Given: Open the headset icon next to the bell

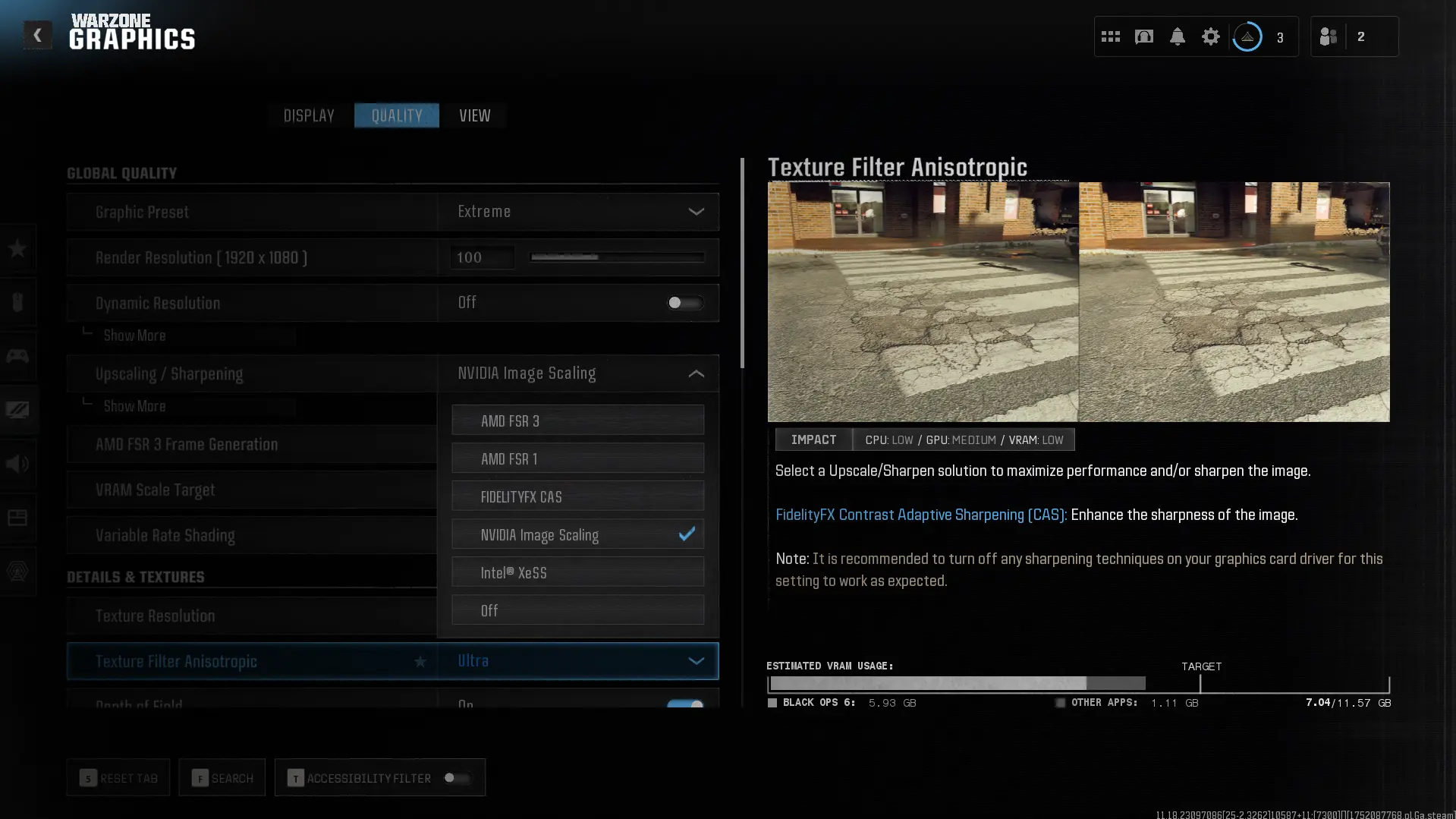Looking at the screenshot, I should coord(1144,36).
